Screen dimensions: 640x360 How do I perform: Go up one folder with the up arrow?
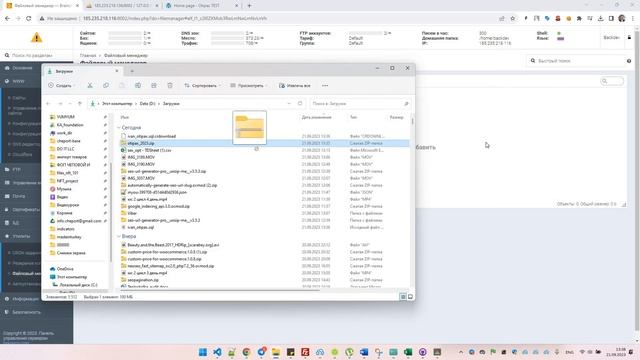tap(80, 104)
